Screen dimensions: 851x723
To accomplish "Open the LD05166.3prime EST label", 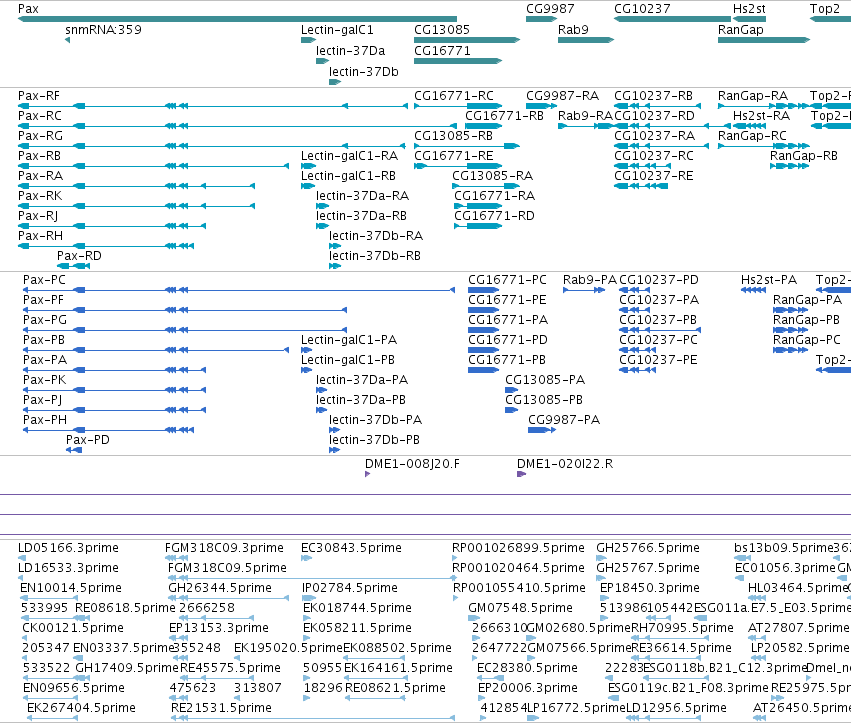I will [68, 548].
